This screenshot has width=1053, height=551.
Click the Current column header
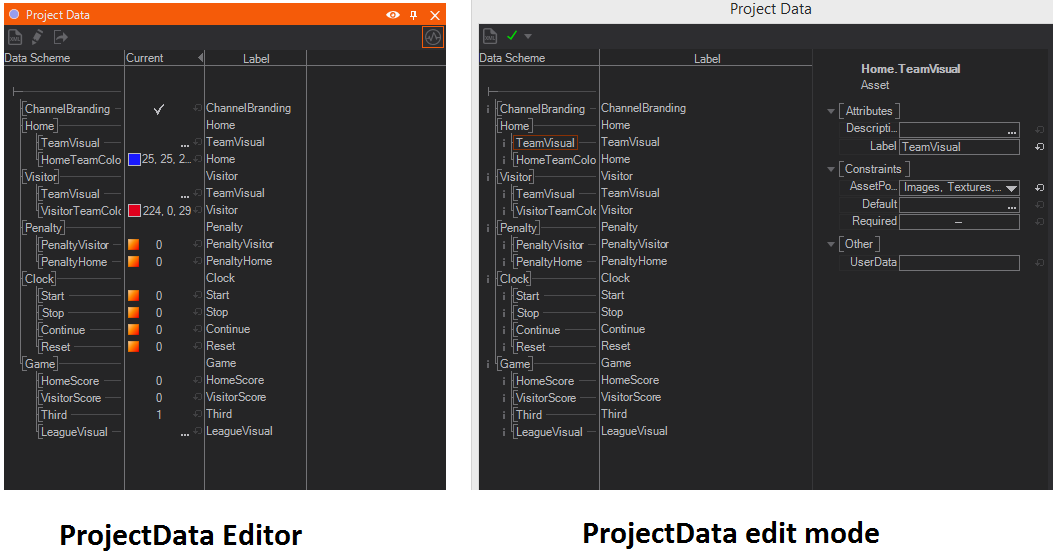coord(145,58)
